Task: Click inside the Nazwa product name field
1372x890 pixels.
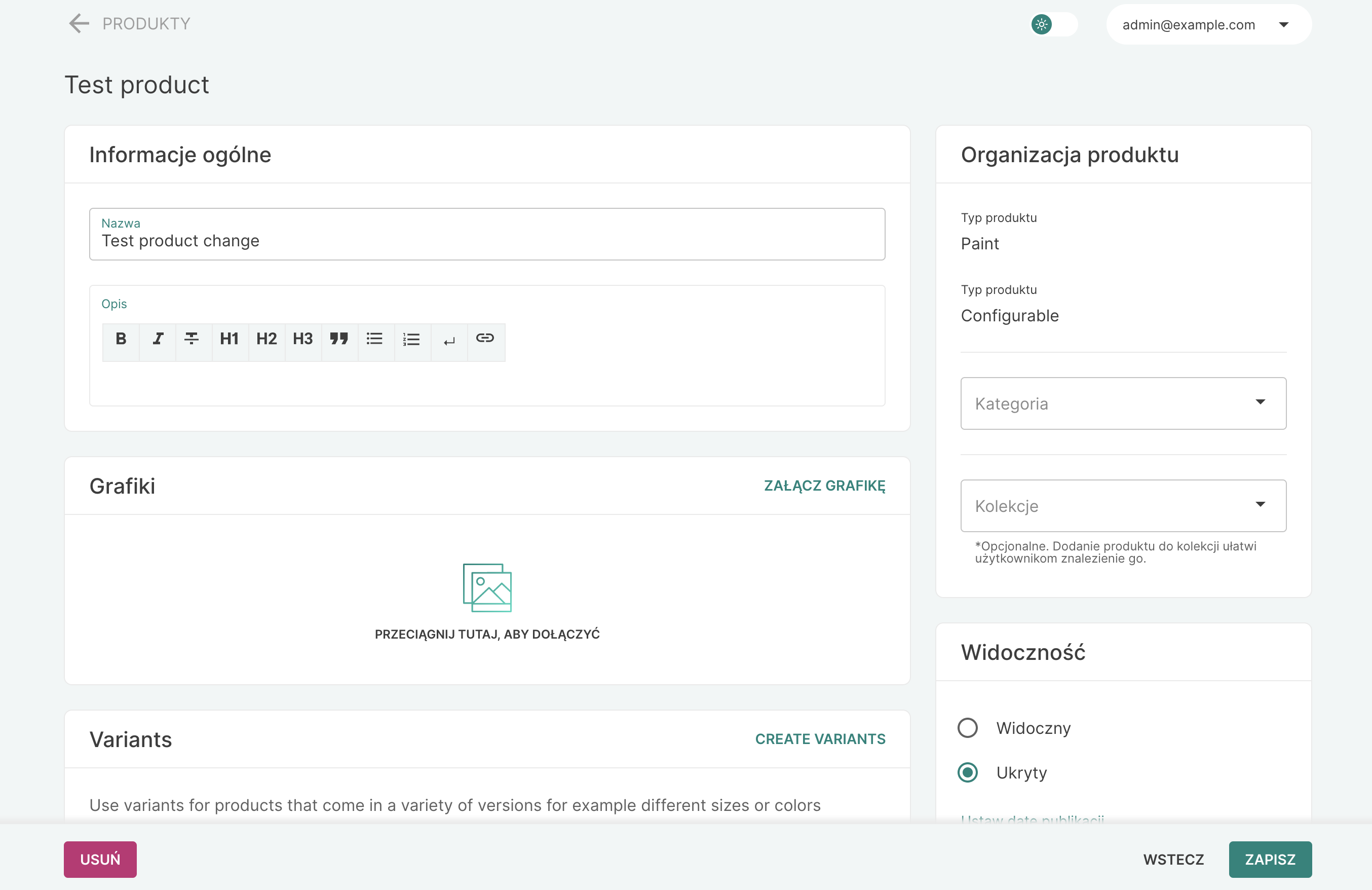Action: [487, 241]
